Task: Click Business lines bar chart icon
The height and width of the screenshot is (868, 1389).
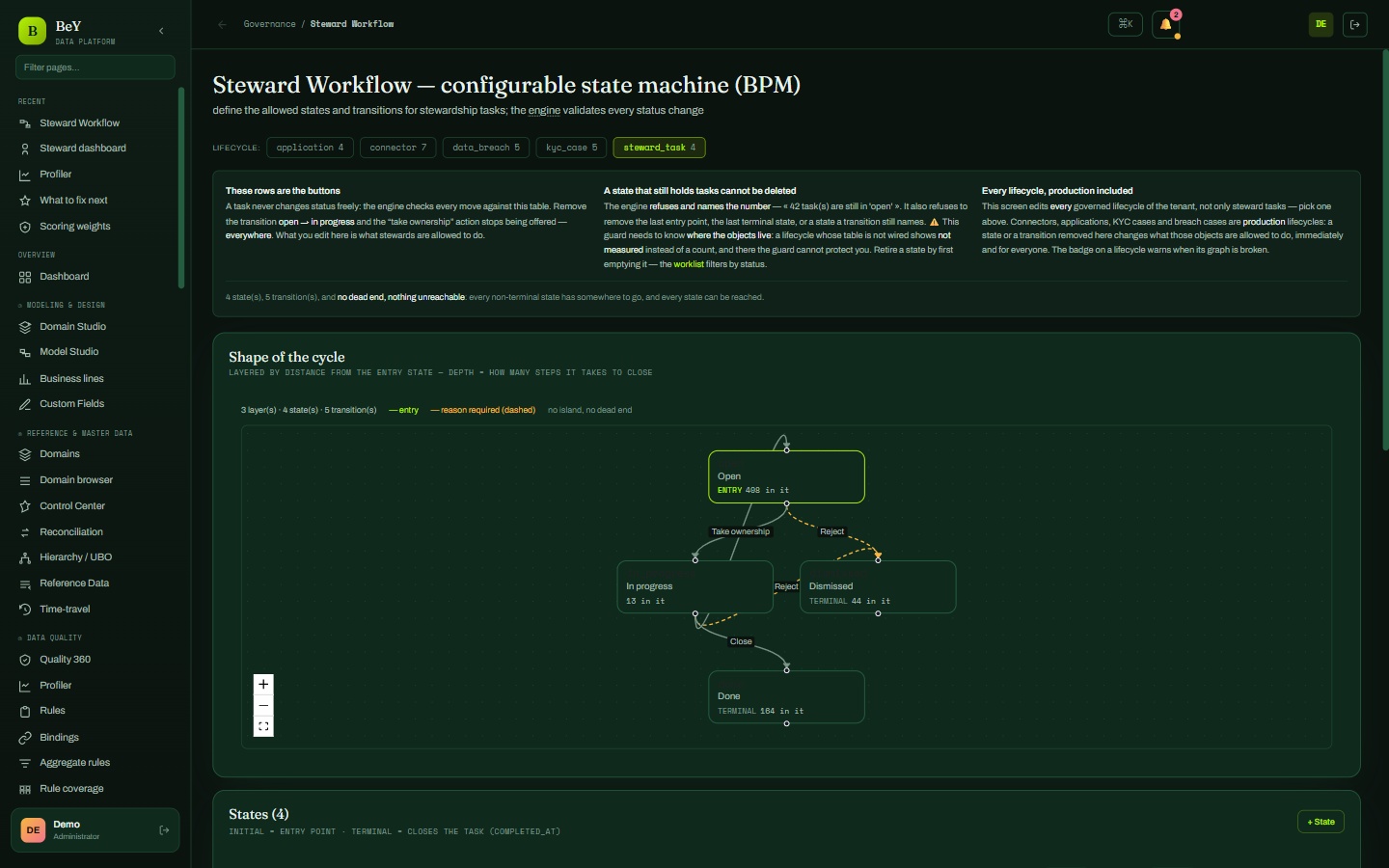Action: click(25, 379)
